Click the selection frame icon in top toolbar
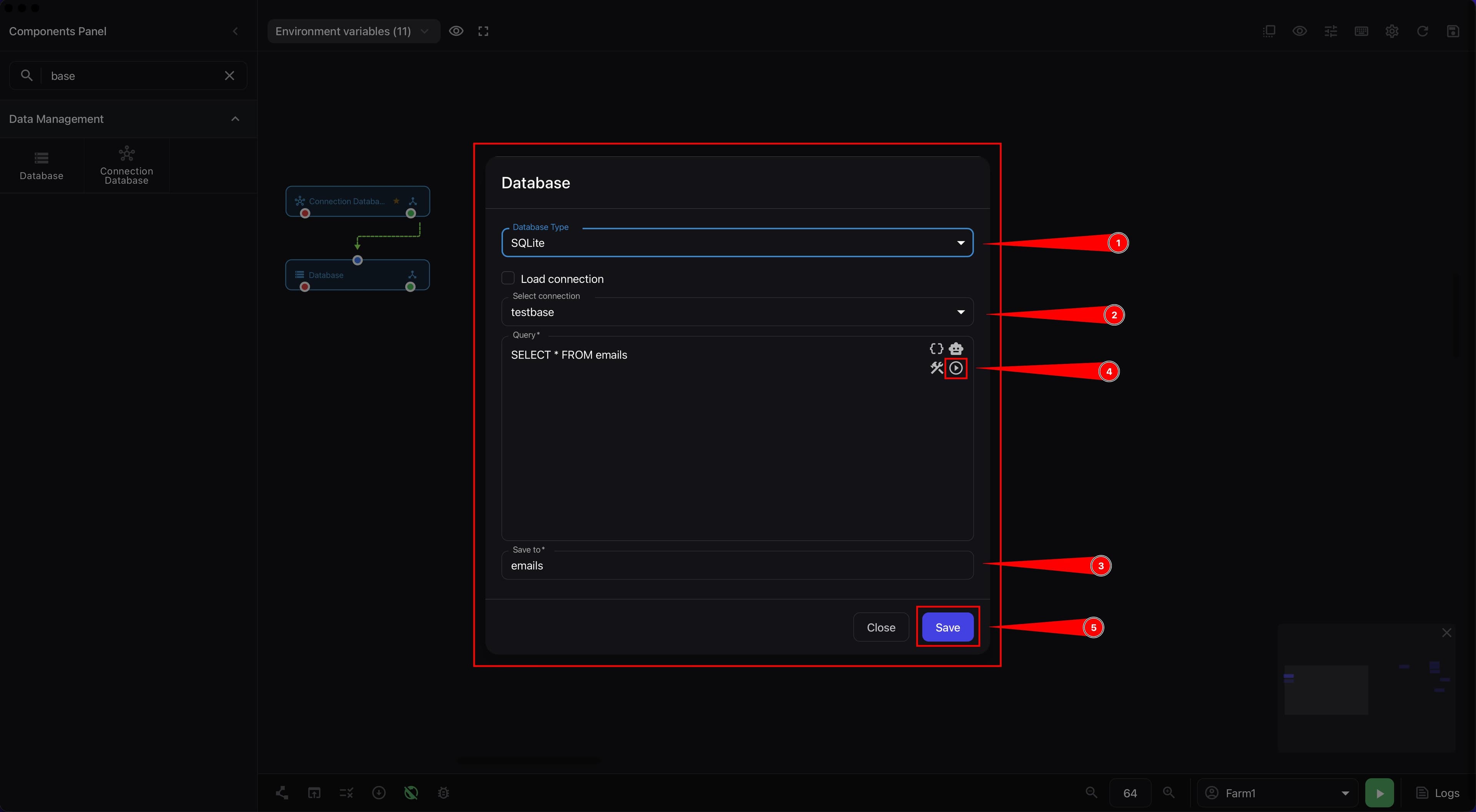1476x812 pixels. tap(1268, 31)
